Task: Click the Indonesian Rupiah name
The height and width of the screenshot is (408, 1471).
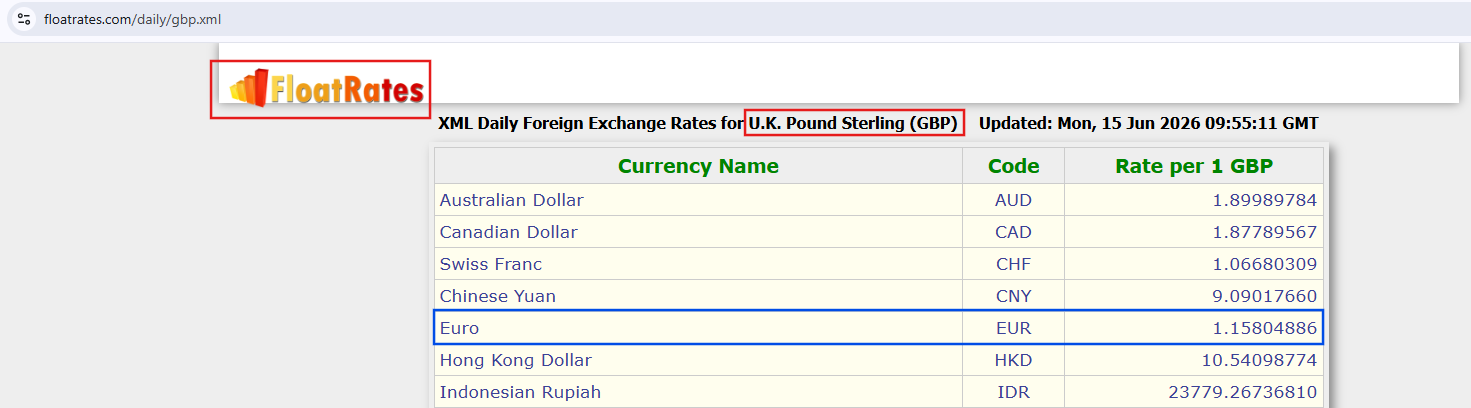Action: pos(520,392)
